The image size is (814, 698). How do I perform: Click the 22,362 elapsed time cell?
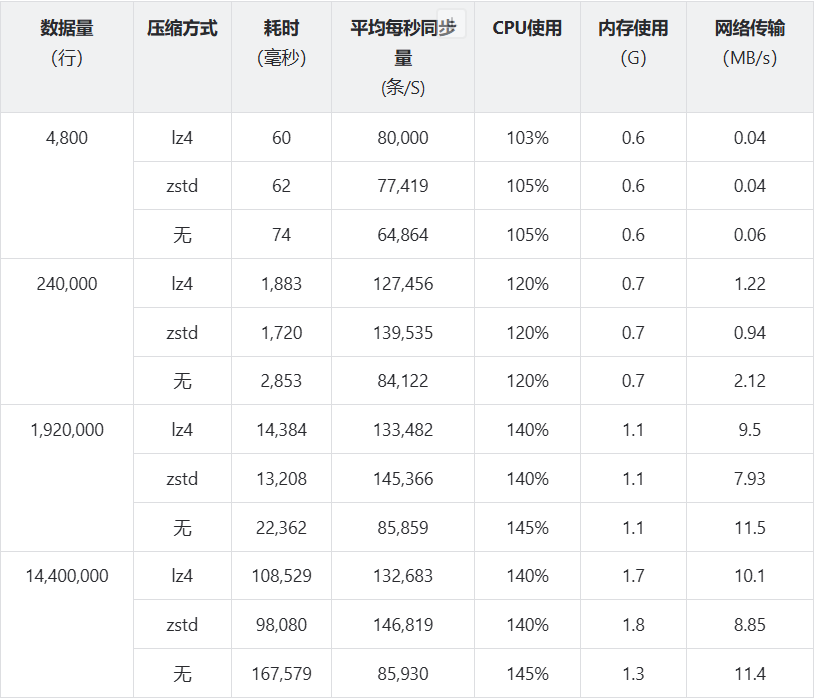281,528
